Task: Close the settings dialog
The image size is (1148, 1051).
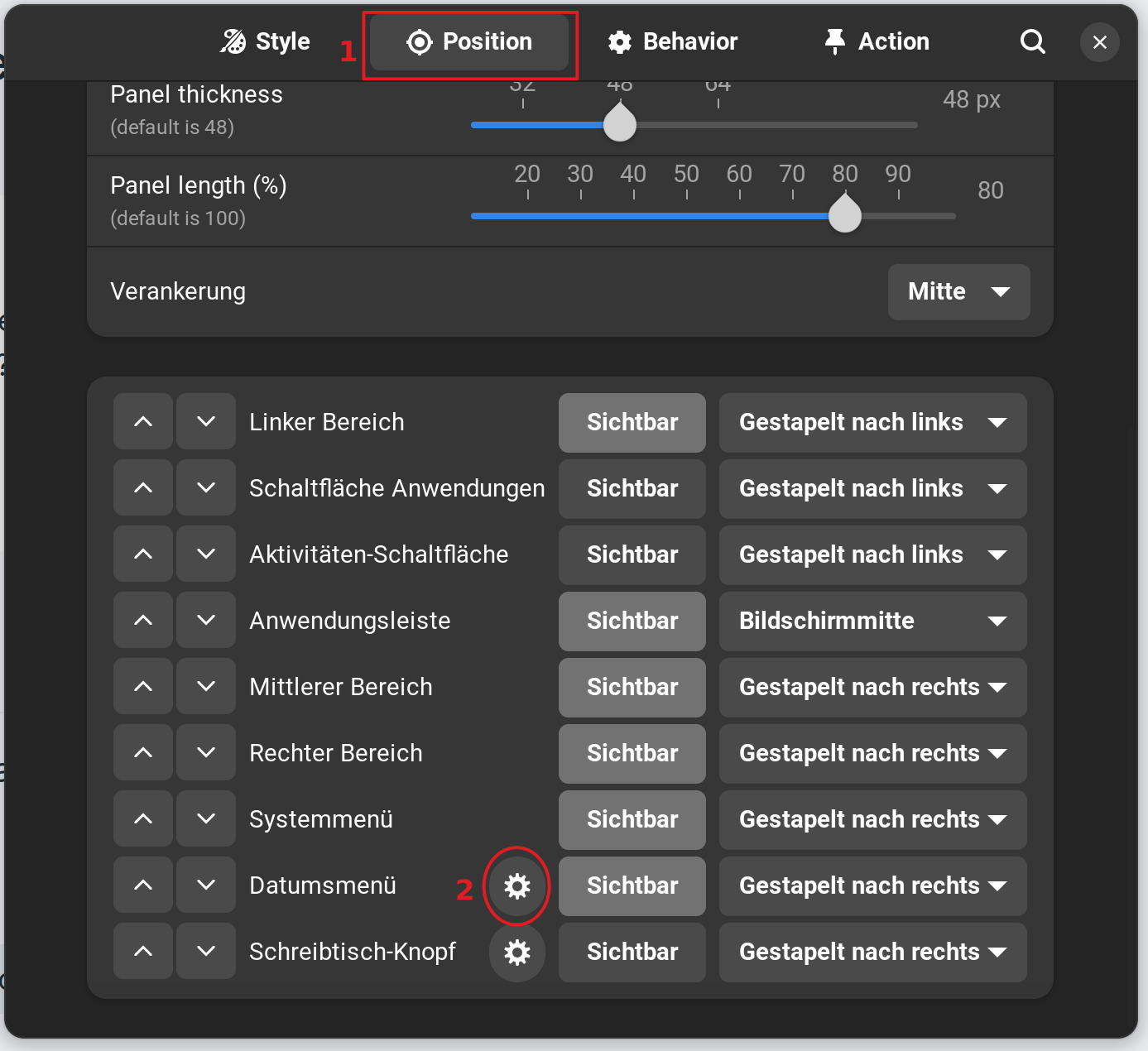Action: pos(1099,42)
